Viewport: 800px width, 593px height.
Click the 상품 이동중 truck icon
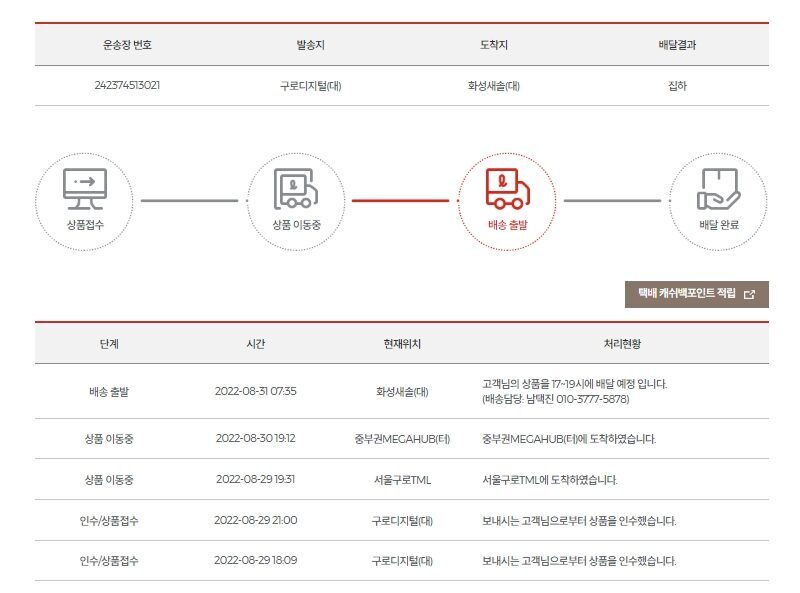pyautogui.click(x=296, y=189)
